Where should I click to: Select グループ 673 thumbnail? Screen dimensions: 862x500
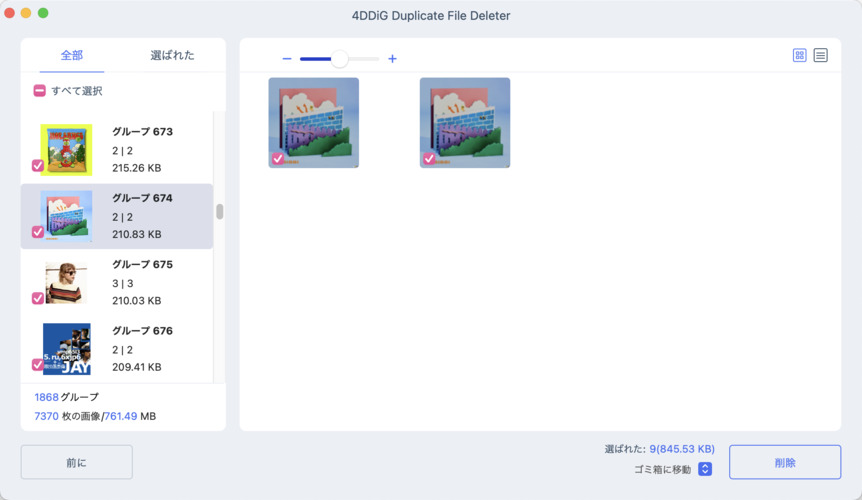pos(67,149)
